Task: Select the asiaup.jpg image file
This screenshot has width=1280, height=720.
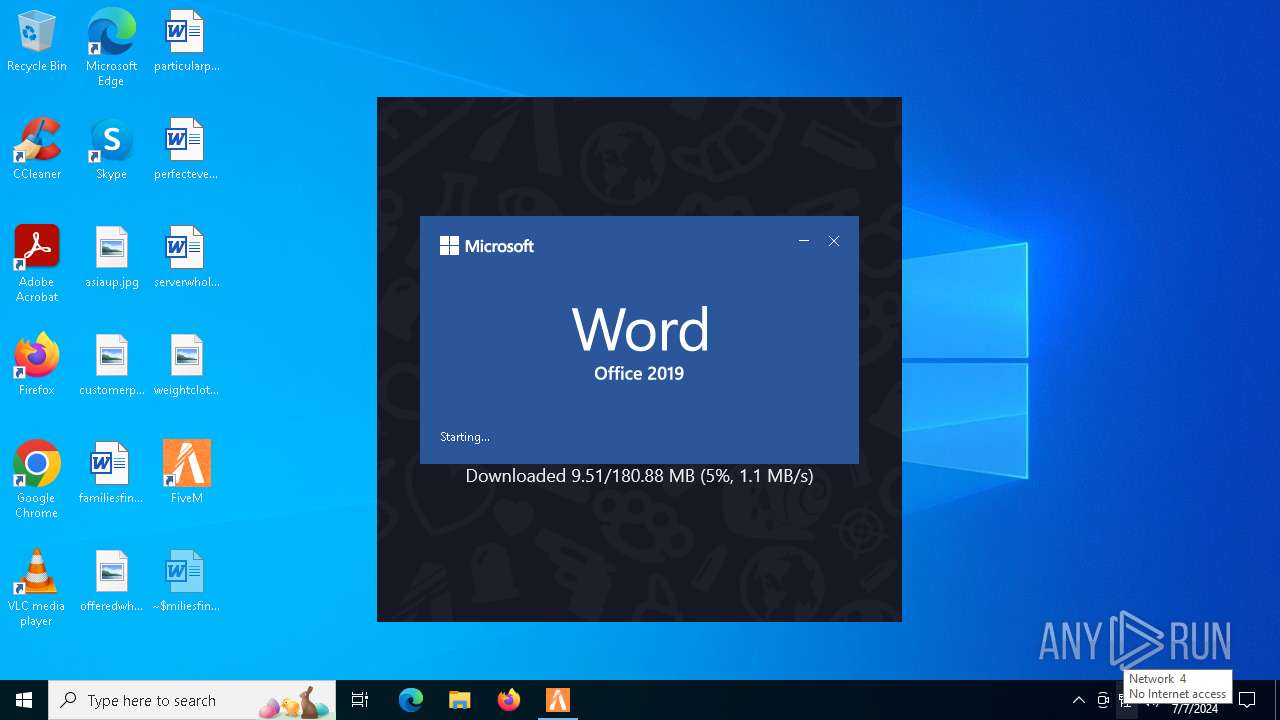Action: pos(111,258)
